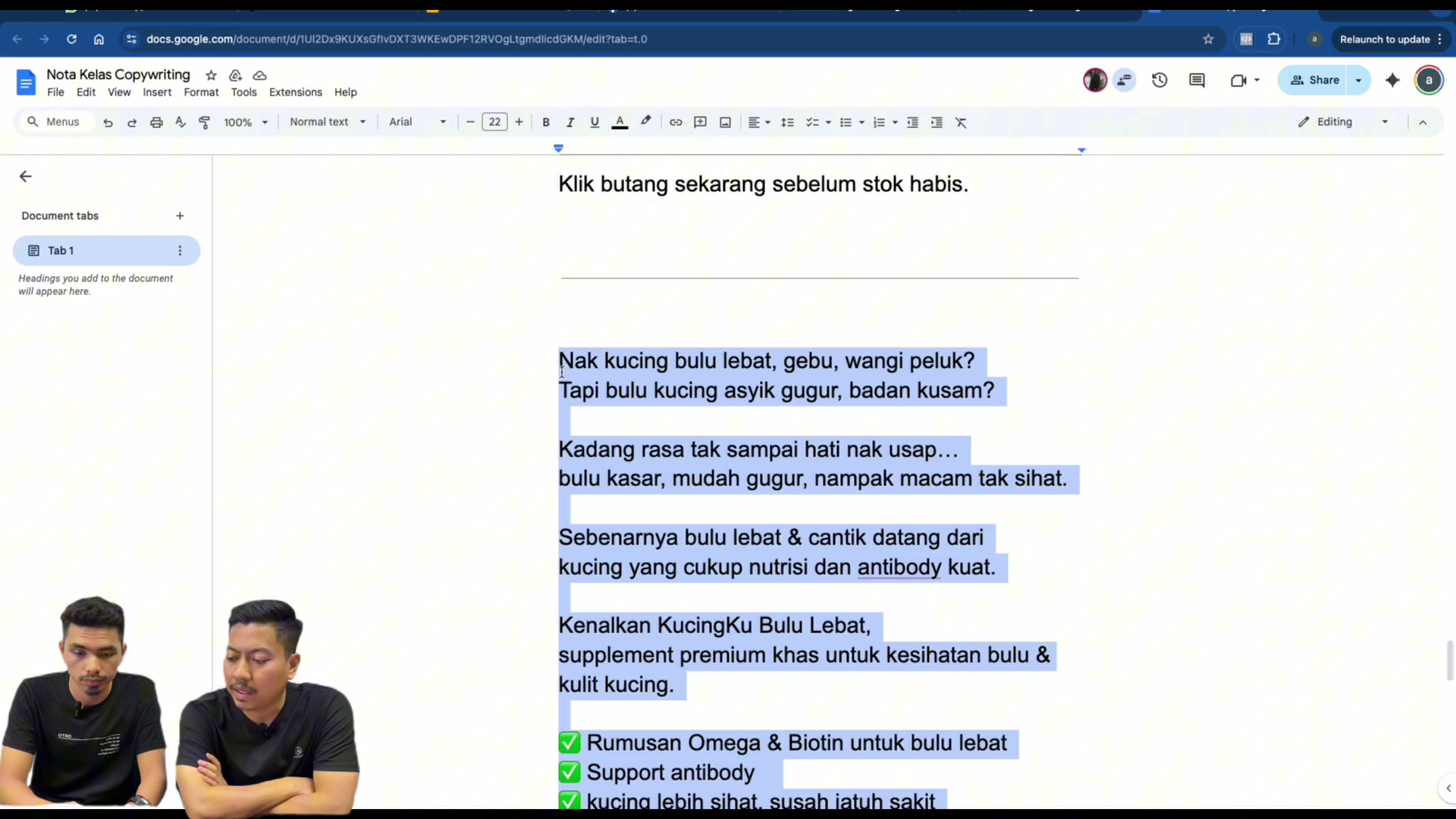Open Gemini sparkle assistant icon

[1392, 80]
